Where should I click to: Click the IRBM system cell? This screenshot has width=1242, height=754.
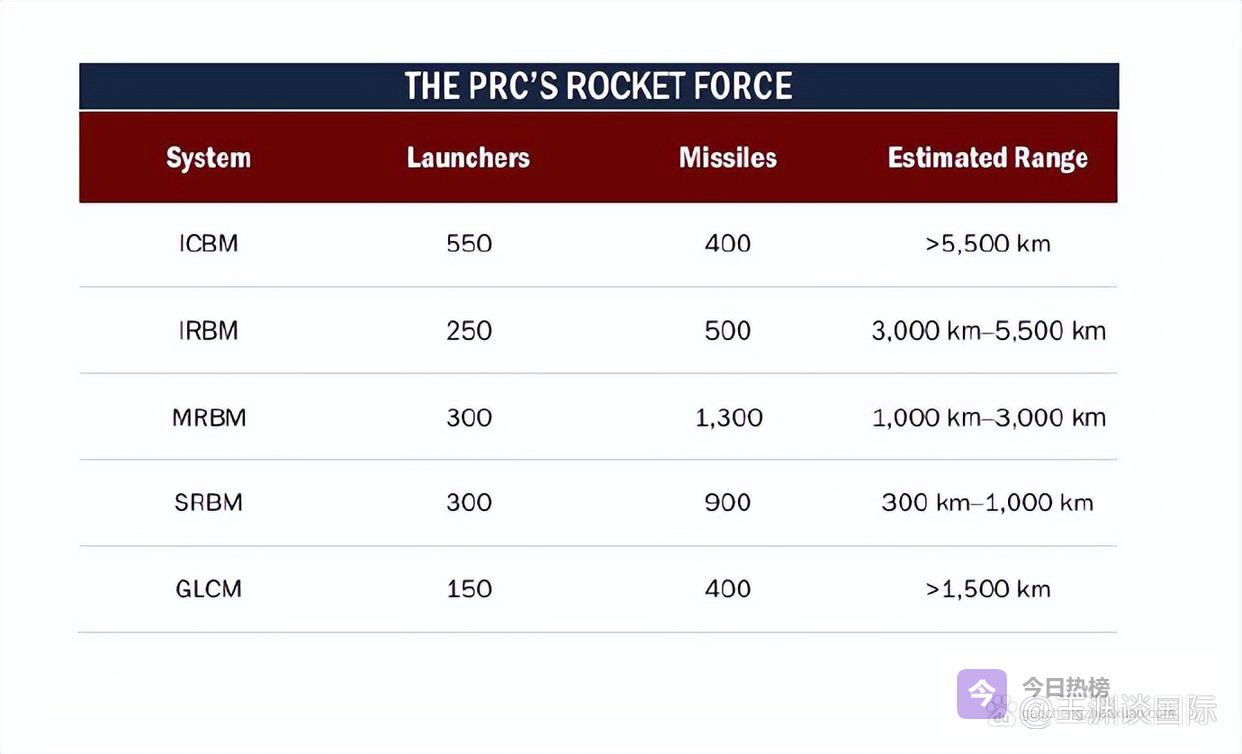coord(208,331)
